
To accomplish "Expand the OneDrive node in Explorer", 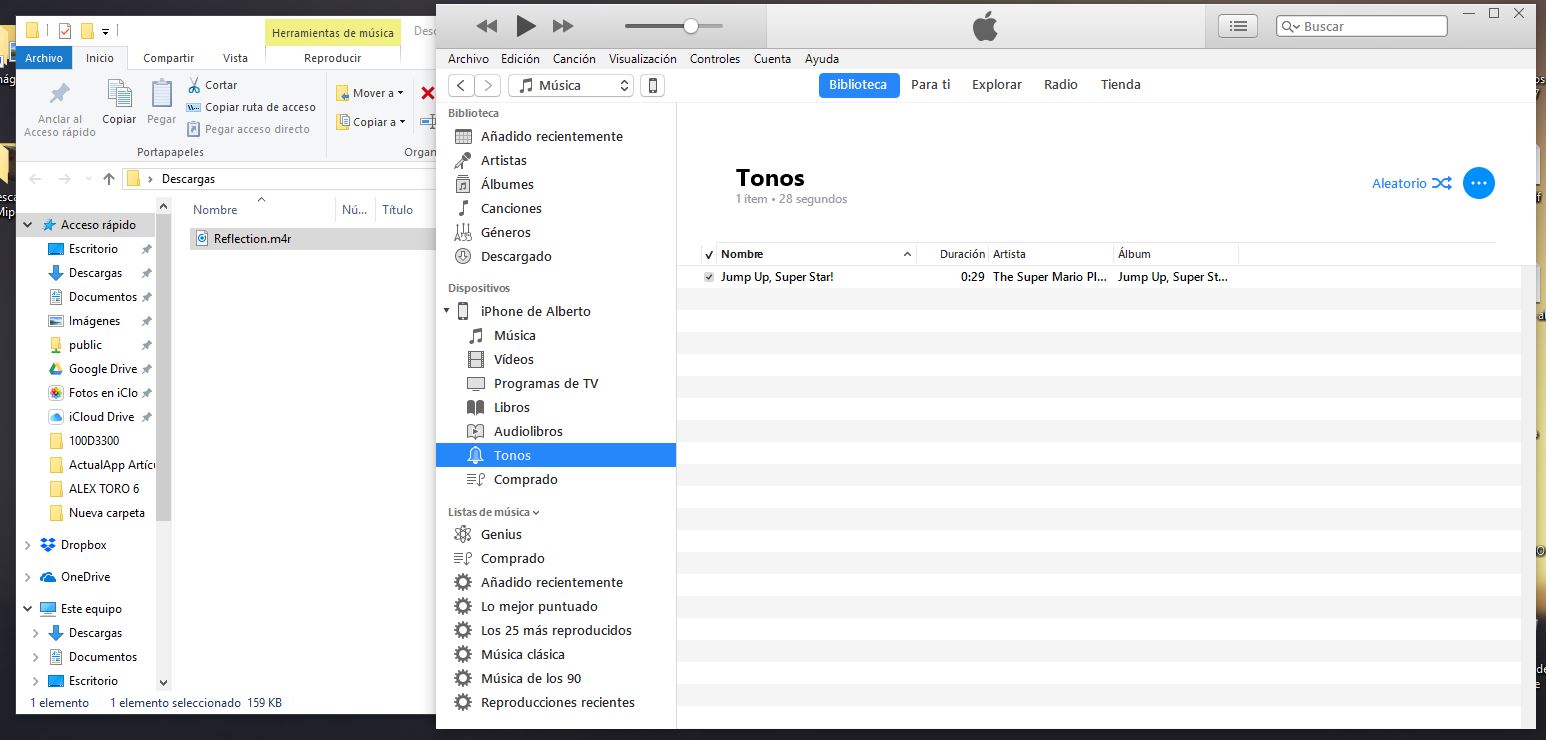I will click(x=27, y=577).
